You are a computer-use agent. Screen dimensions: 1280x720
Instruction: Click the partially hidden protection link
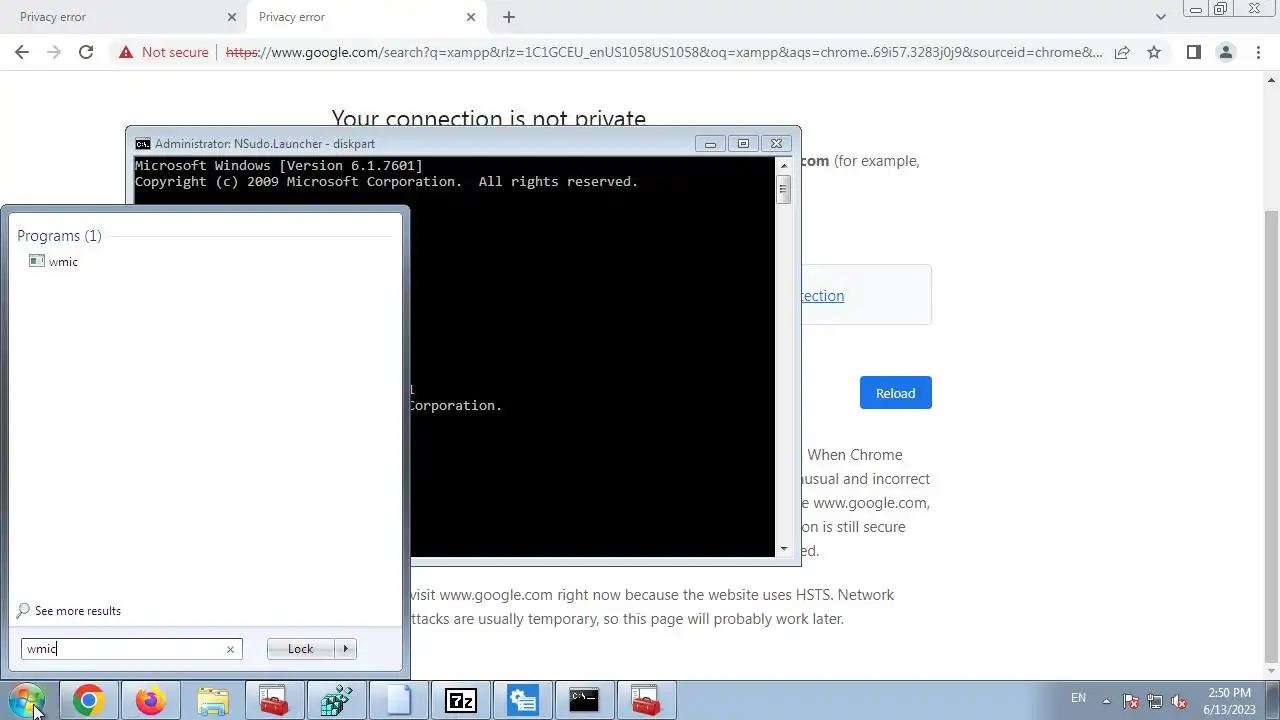click(822, 296)
